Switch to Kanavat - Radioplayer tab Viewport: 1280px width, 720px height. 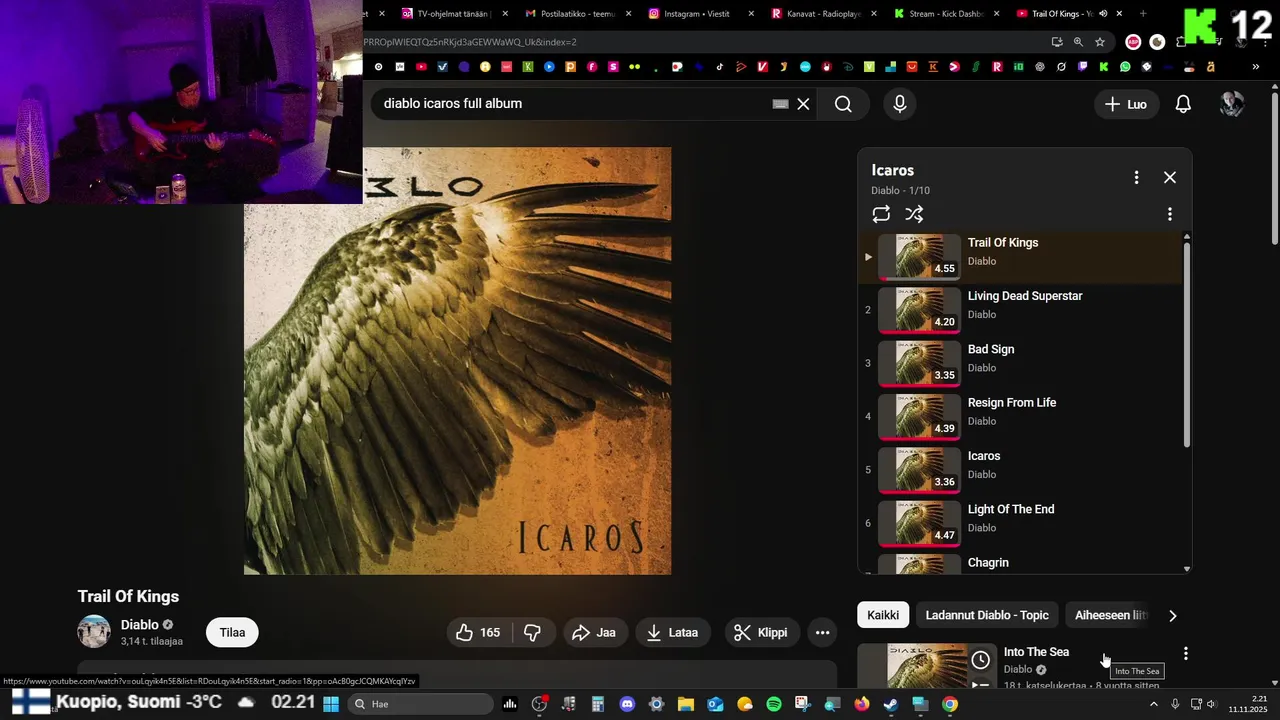(823, 14)
